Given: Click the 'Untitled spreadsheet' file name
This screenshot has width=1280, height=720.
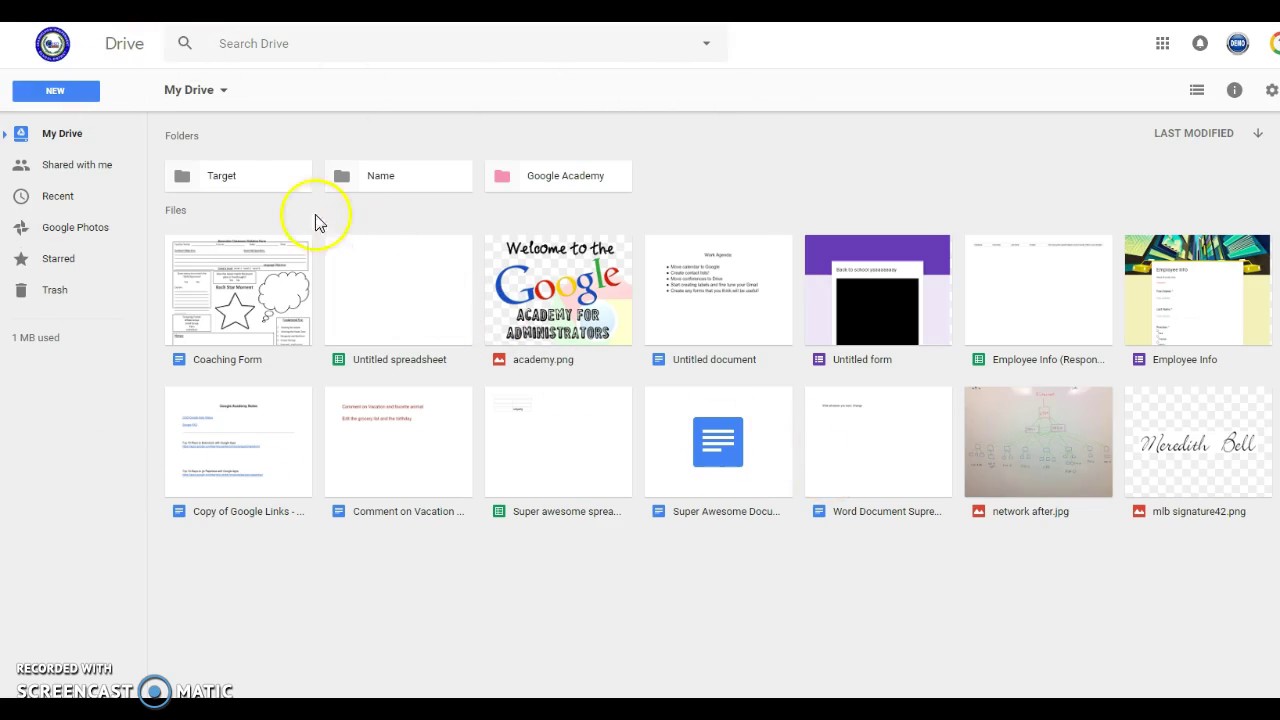Looking at the screenshot, I should (x=400, y=359).
